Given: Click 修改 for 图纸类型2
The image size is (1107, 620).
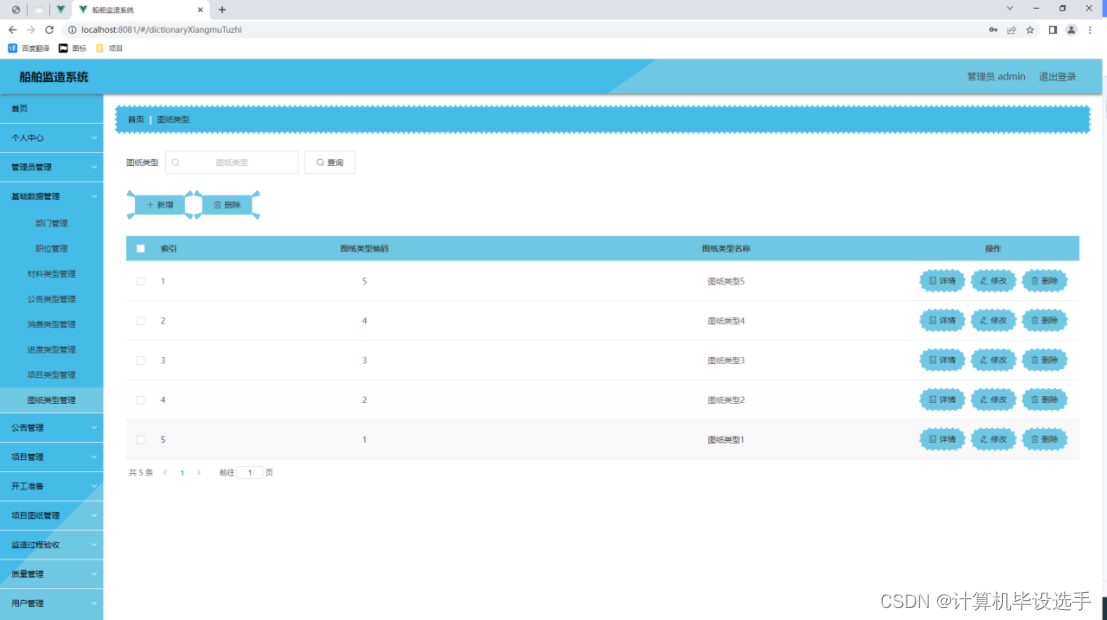Looking at the screenshot, I should point(993,400).
